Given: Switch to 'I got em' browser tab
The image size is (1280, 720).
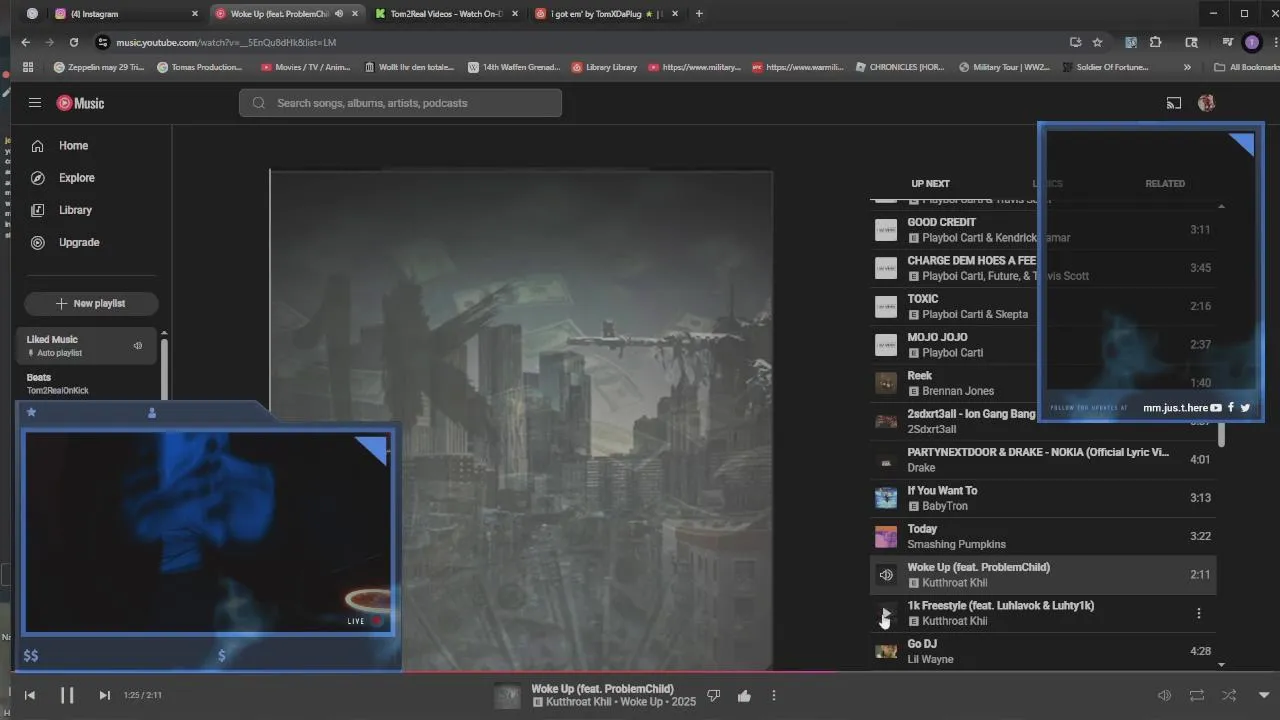Looking at the screenshot, I should [607, 14].
